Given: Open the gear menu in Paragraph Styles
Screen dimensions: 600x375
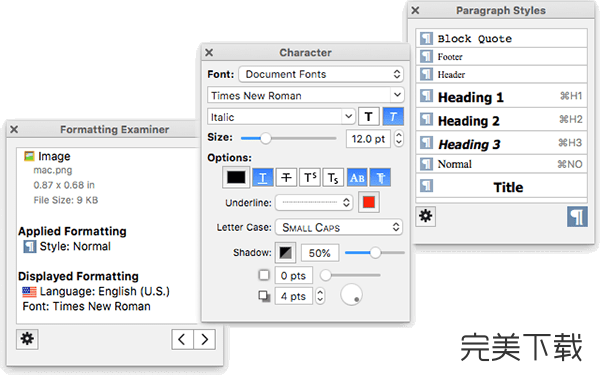Looking at the screenshot, I should pos(426,216).
